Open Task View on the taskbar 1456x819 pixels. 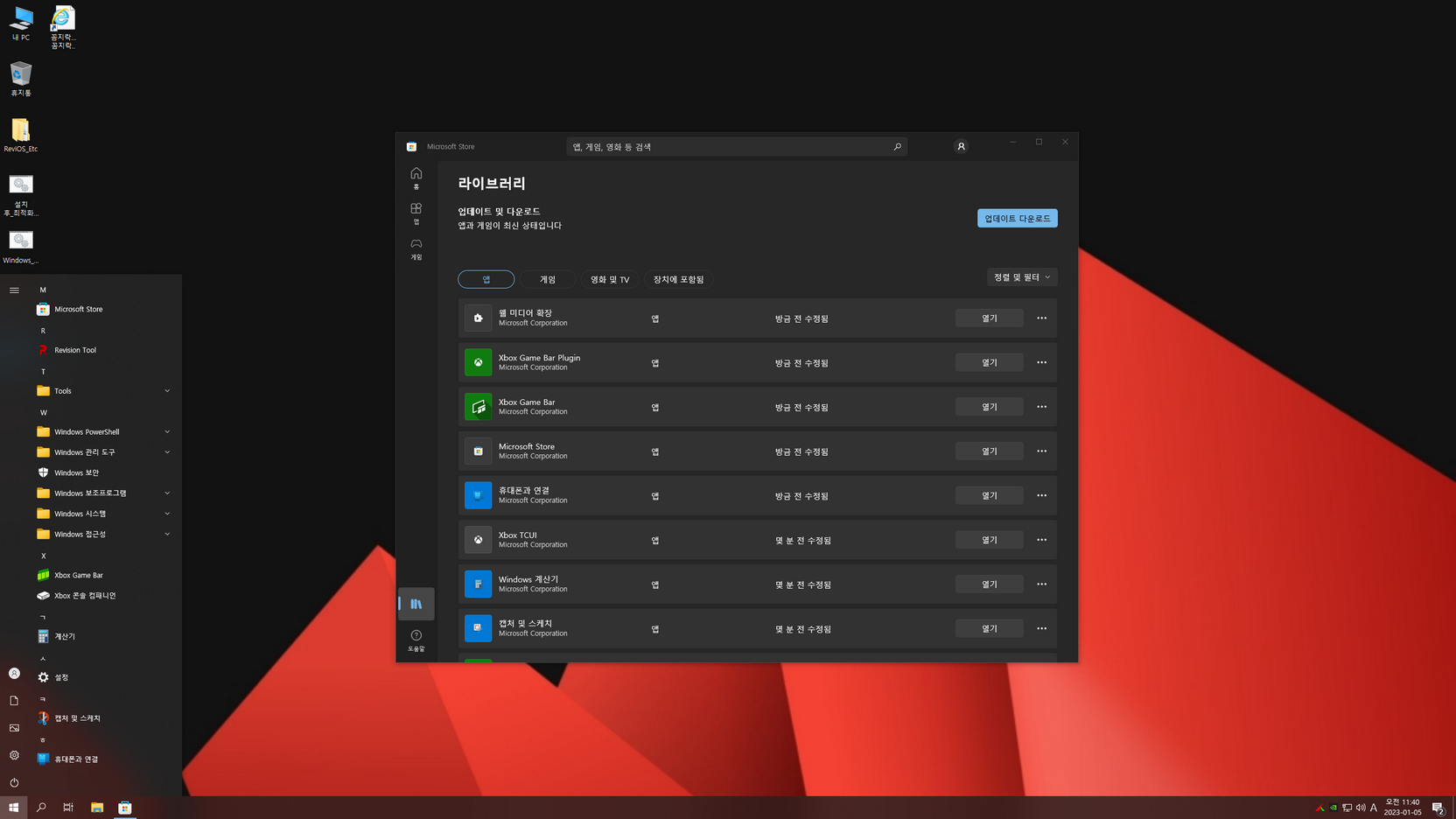click(x=68, y=808)
